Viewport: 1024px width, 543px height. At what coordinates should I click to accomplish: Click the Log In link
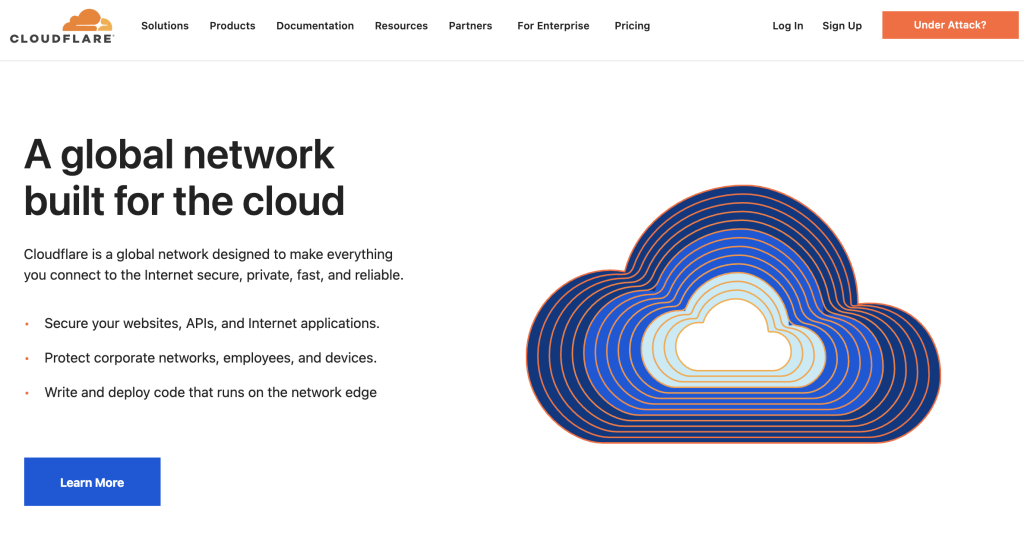(788, 25)
